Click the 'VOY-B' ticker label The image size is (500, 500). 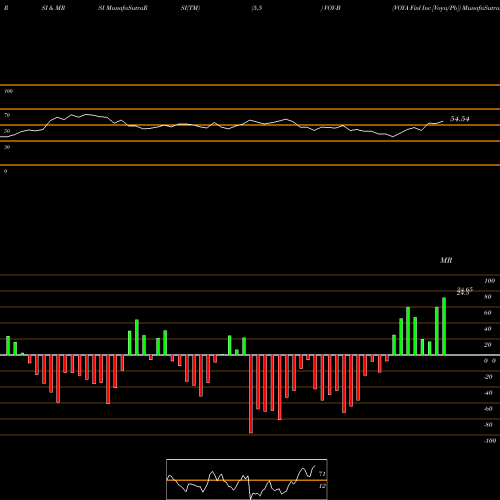(331, 8)
